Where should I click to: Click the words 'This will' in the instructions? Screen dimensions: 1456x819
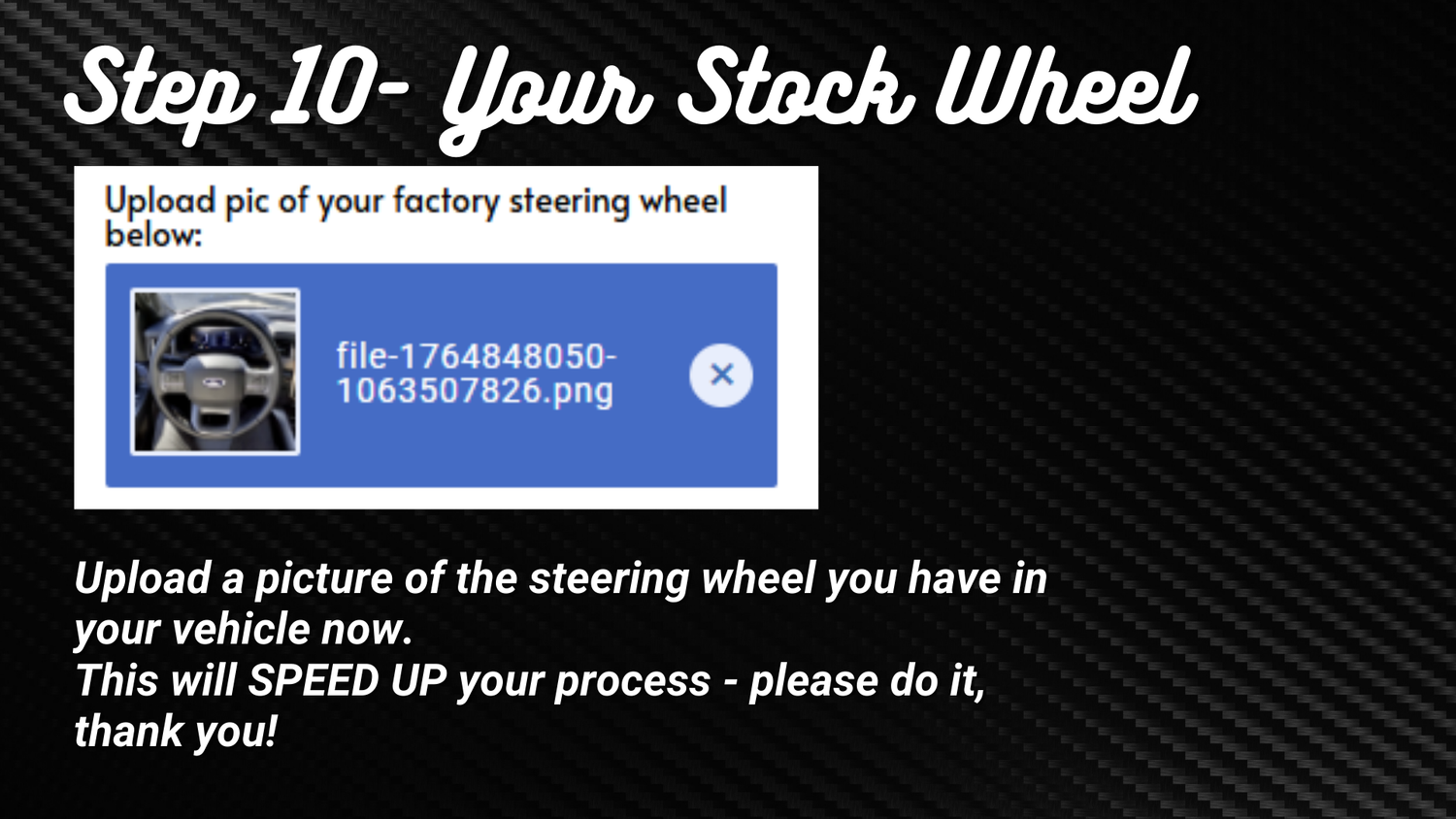point(155,681)
